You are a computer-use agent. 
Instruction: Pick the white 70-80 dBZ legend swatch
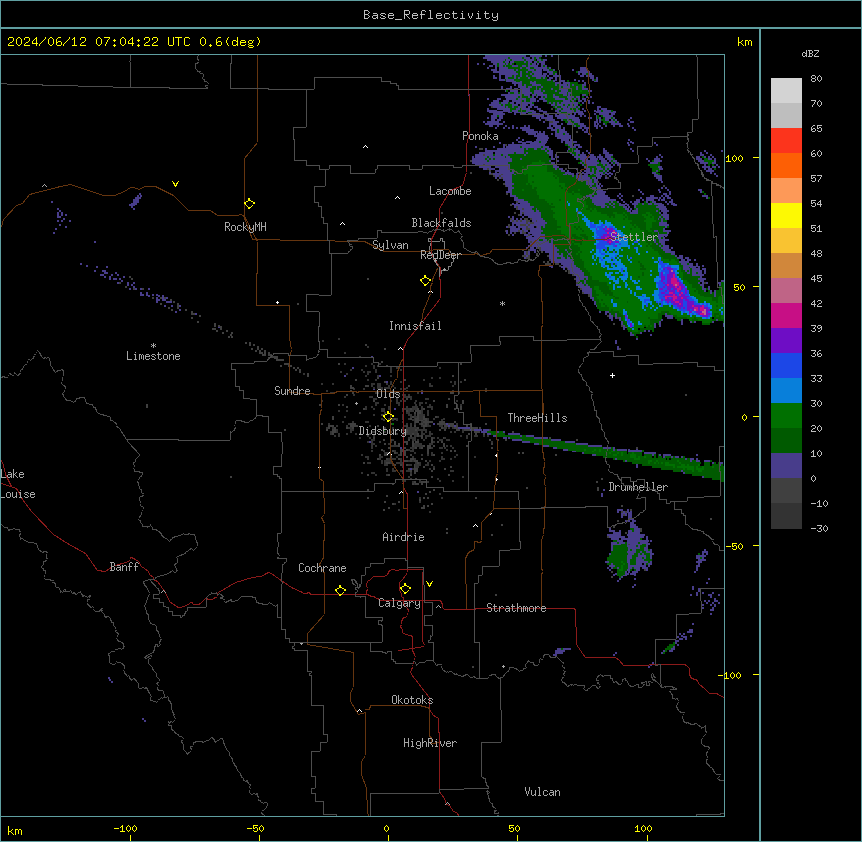click(x=786, y=91)
